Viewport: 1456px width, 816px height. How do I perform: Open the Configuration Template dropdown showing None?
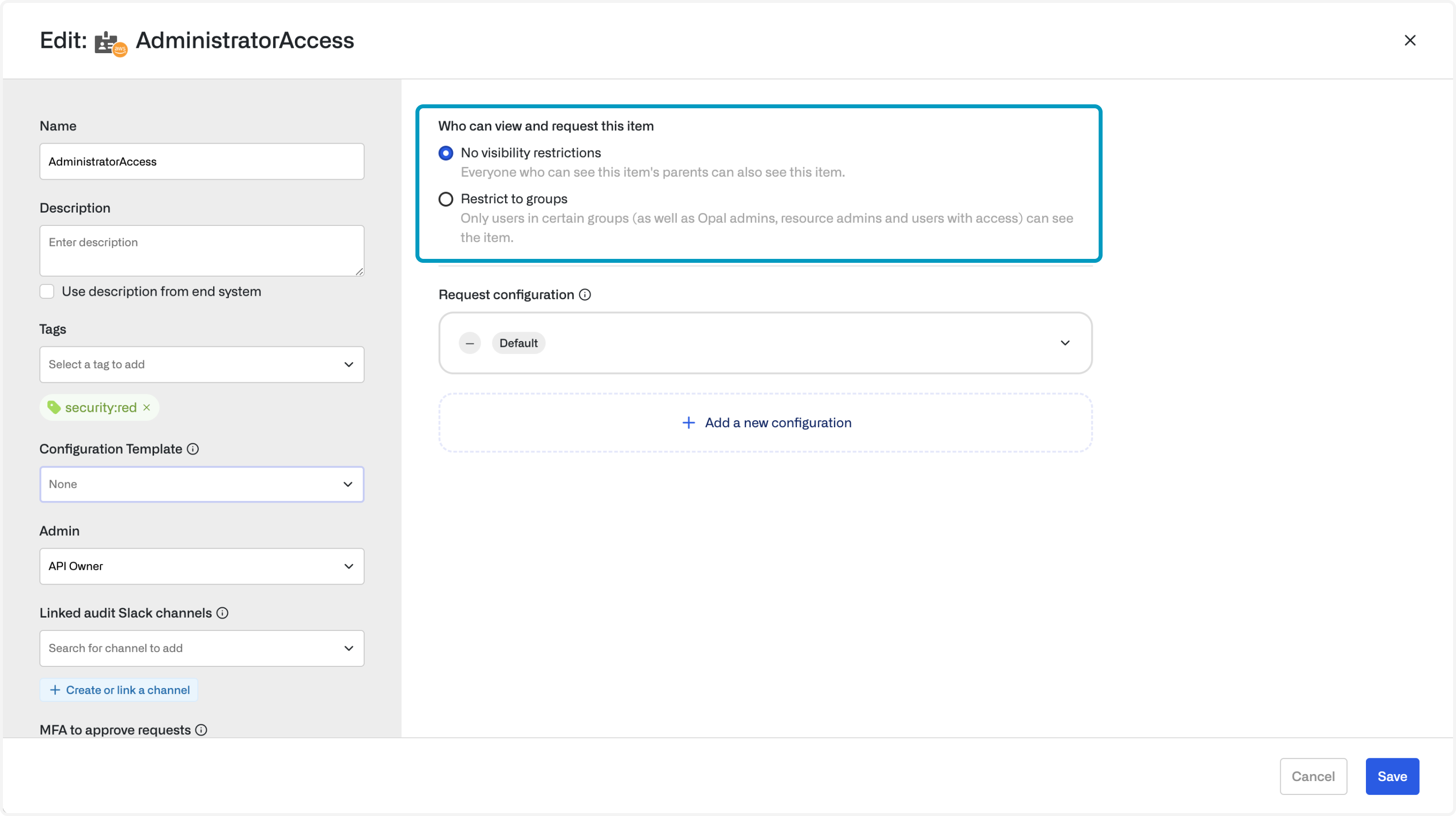[x=202, y=484]
